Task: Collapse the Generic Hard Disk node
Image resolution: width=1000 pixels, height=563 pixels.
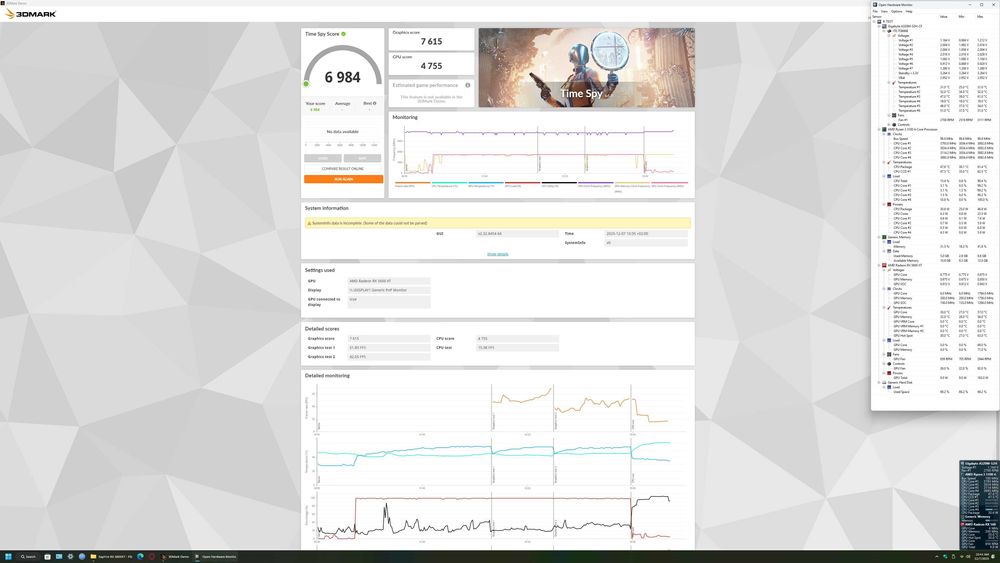Action: pos(879,383)
